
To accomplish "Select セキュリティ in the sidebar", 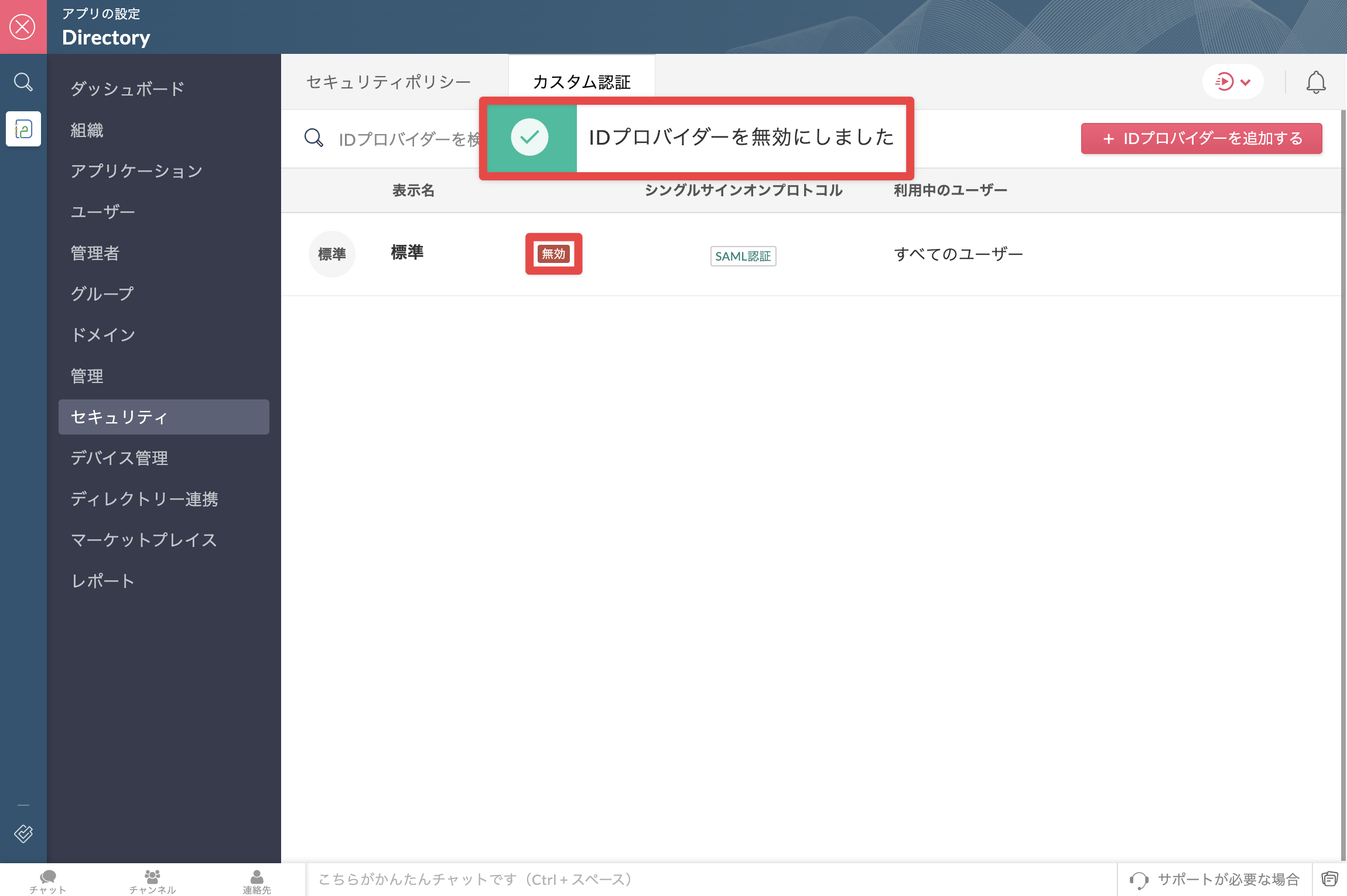I will click(164, 417).
